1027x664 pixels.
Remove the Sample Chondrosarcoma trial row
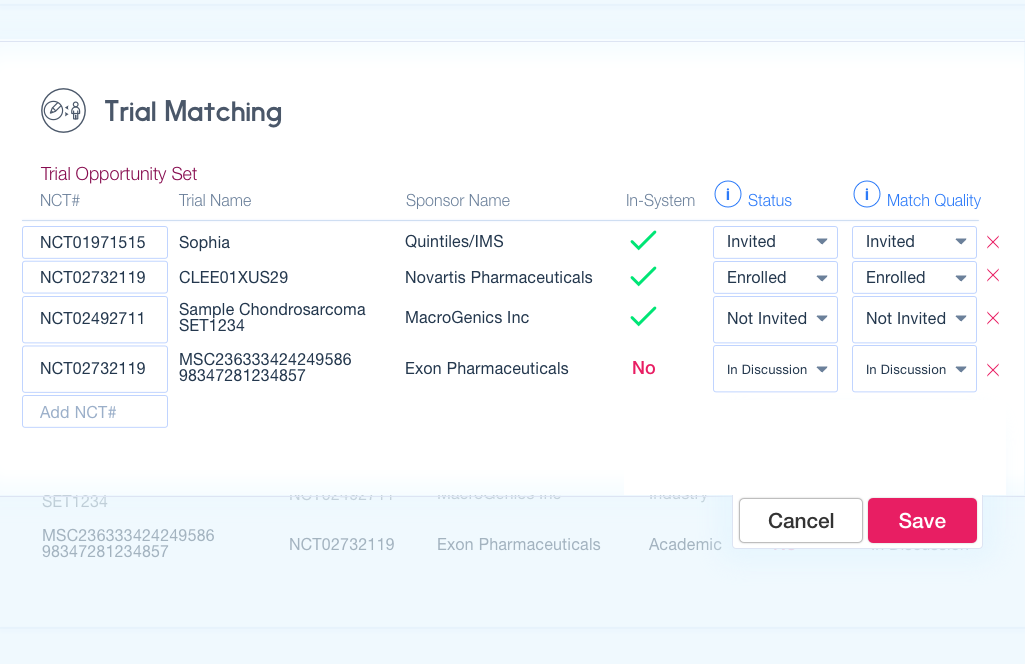[993, 318]
